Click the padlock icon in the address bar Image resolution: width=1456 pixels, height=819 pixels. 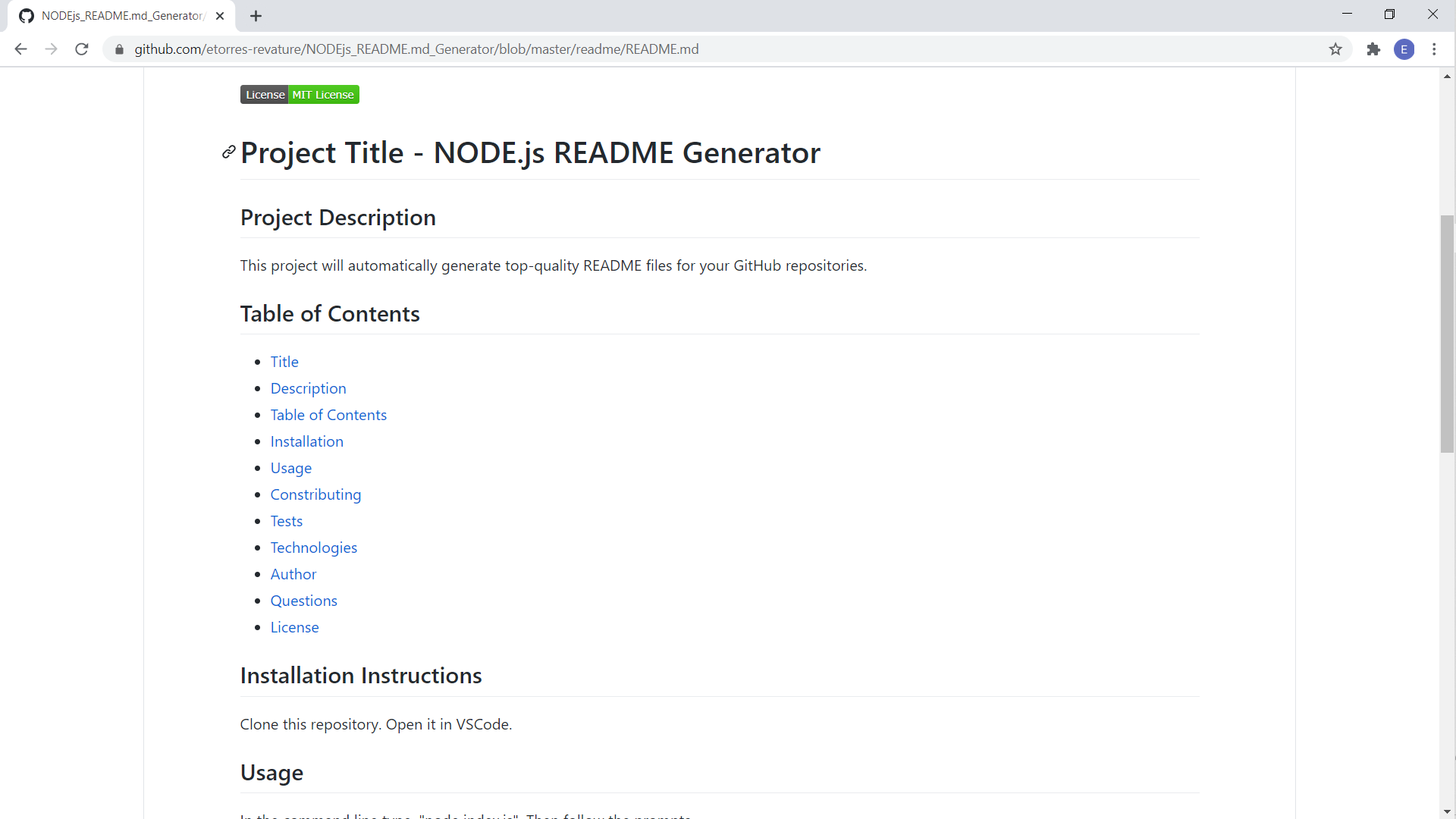(118, 49)
